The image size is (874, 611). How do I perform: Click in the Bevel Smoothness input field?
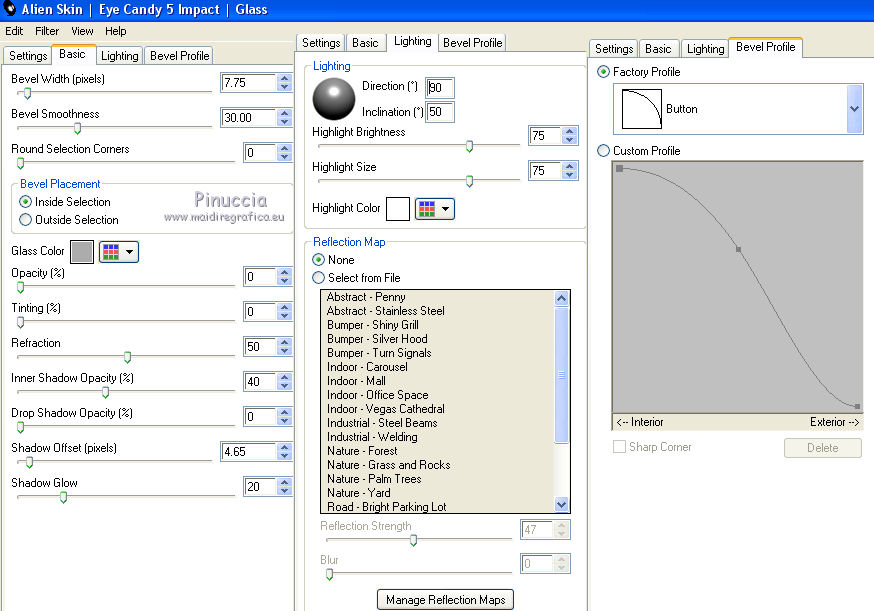point(247,118)
